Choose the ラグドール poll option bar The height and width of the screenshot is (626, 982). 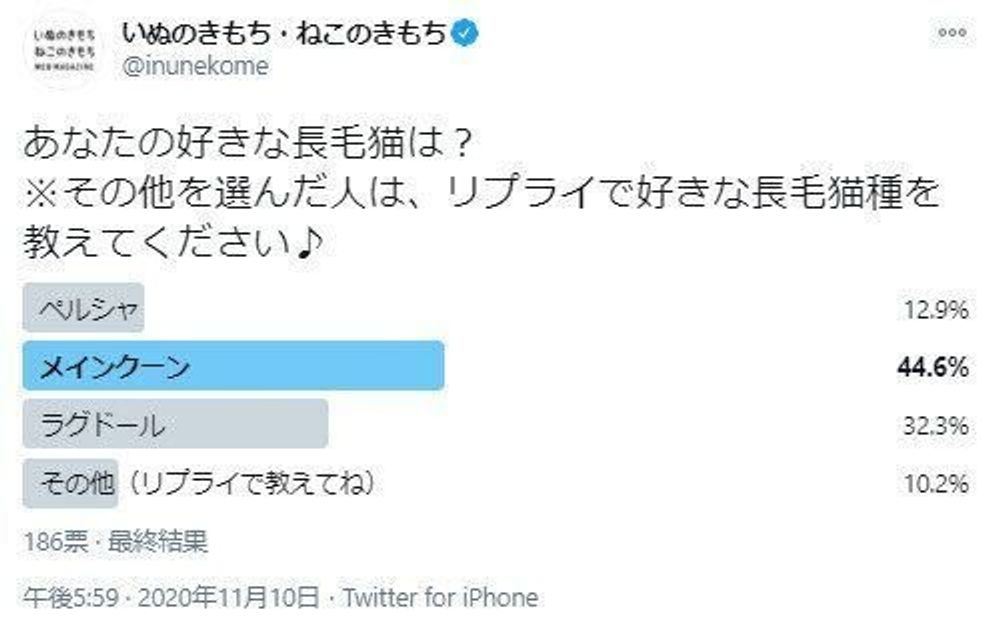coord(175,424)
